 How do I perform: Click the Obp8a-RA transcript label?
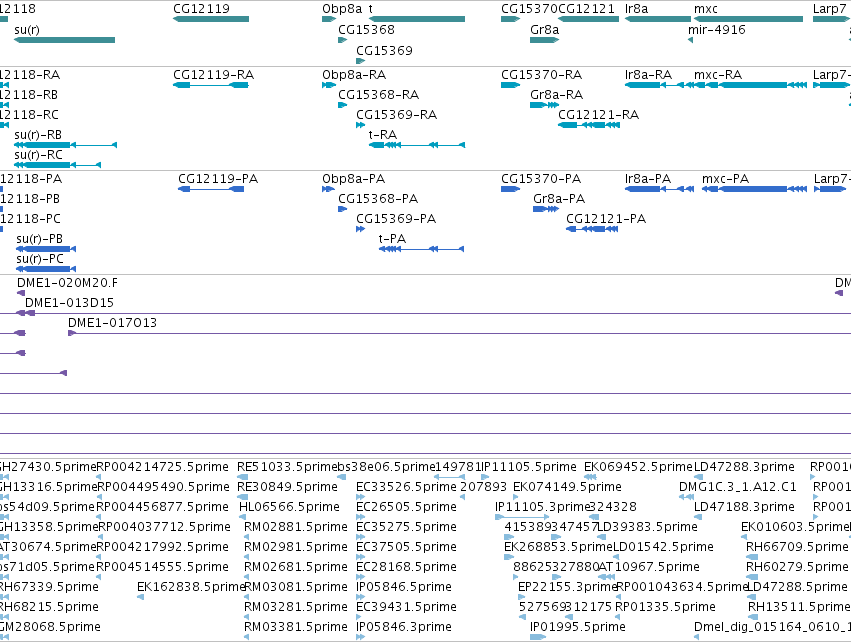354,75
